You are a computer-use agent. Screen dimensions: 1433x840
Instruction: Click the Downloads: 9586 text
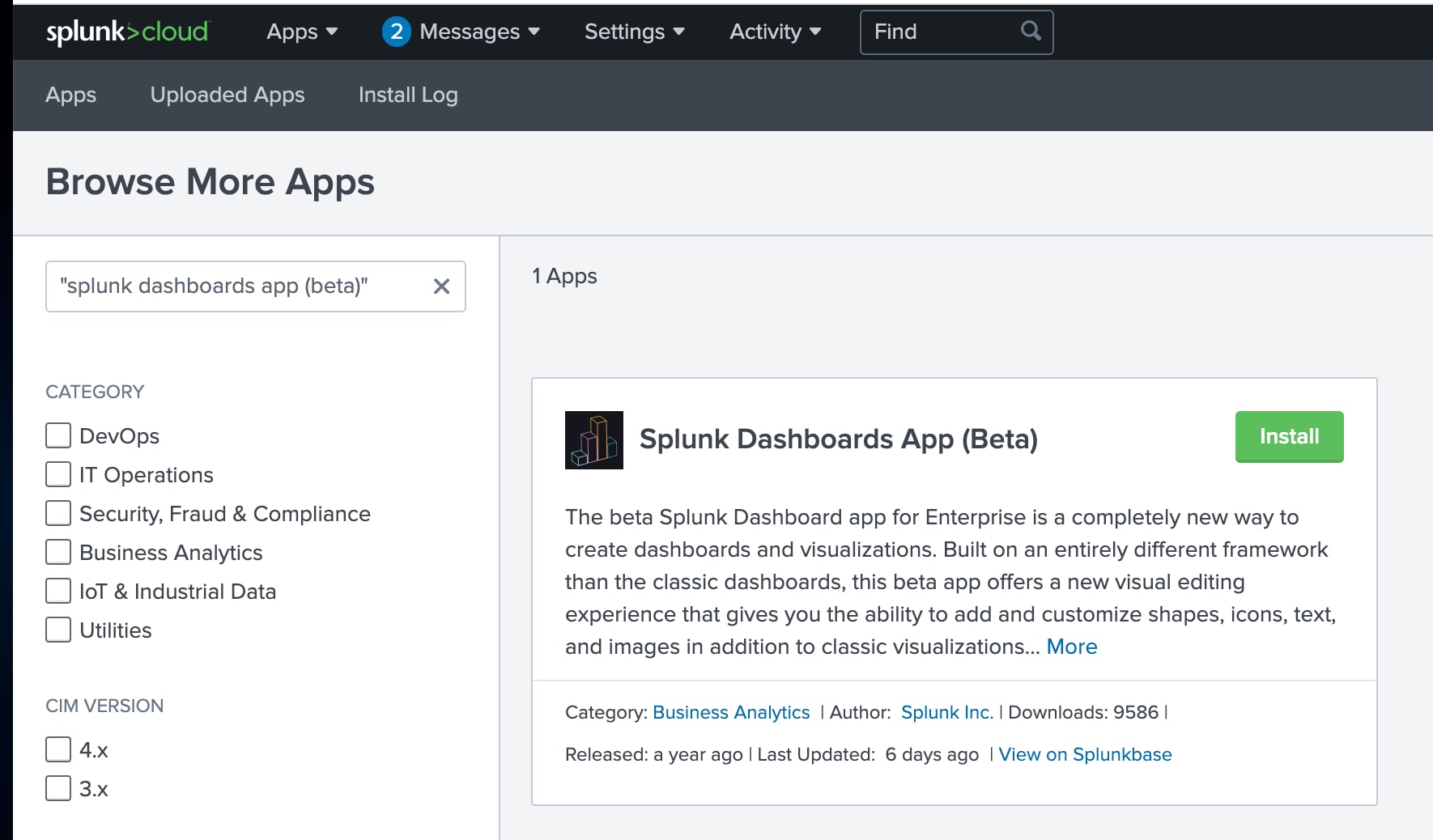coord(1083,712)
